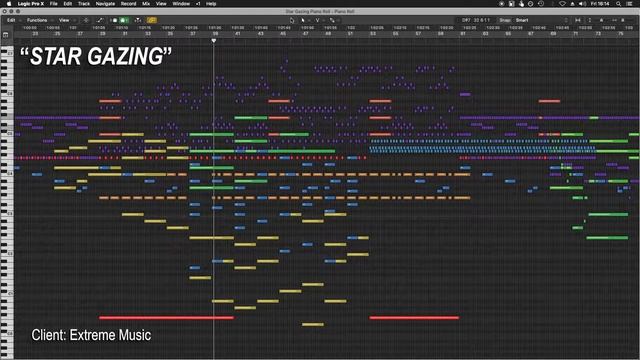The image size is (640, 360).
Task: Open the Record menu
Action: point(128,4)
